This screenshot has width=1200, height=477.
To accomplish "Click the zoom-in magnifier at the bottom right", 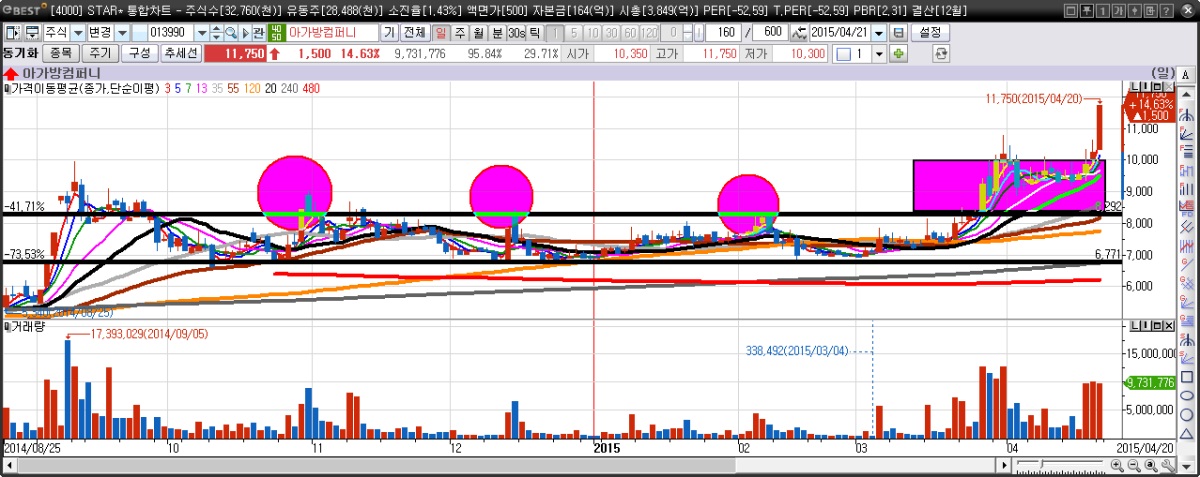I will [1117, 465].
